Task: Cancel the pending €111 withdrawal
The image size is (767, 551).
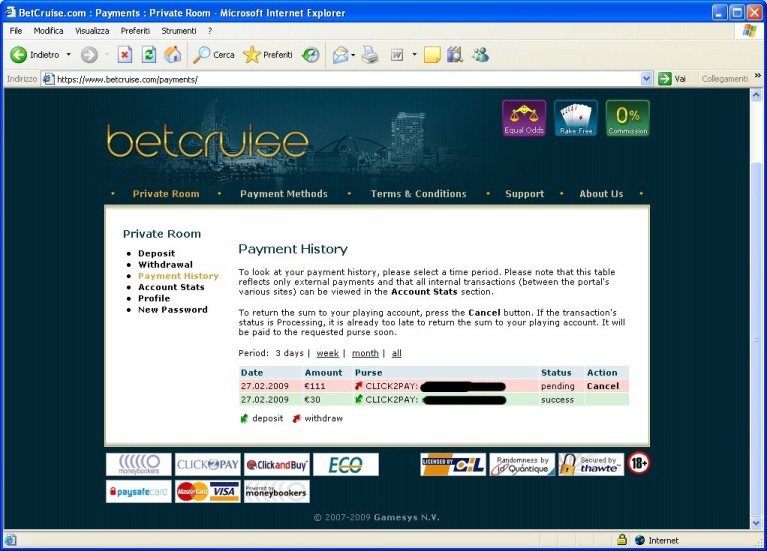Action: 603,386
